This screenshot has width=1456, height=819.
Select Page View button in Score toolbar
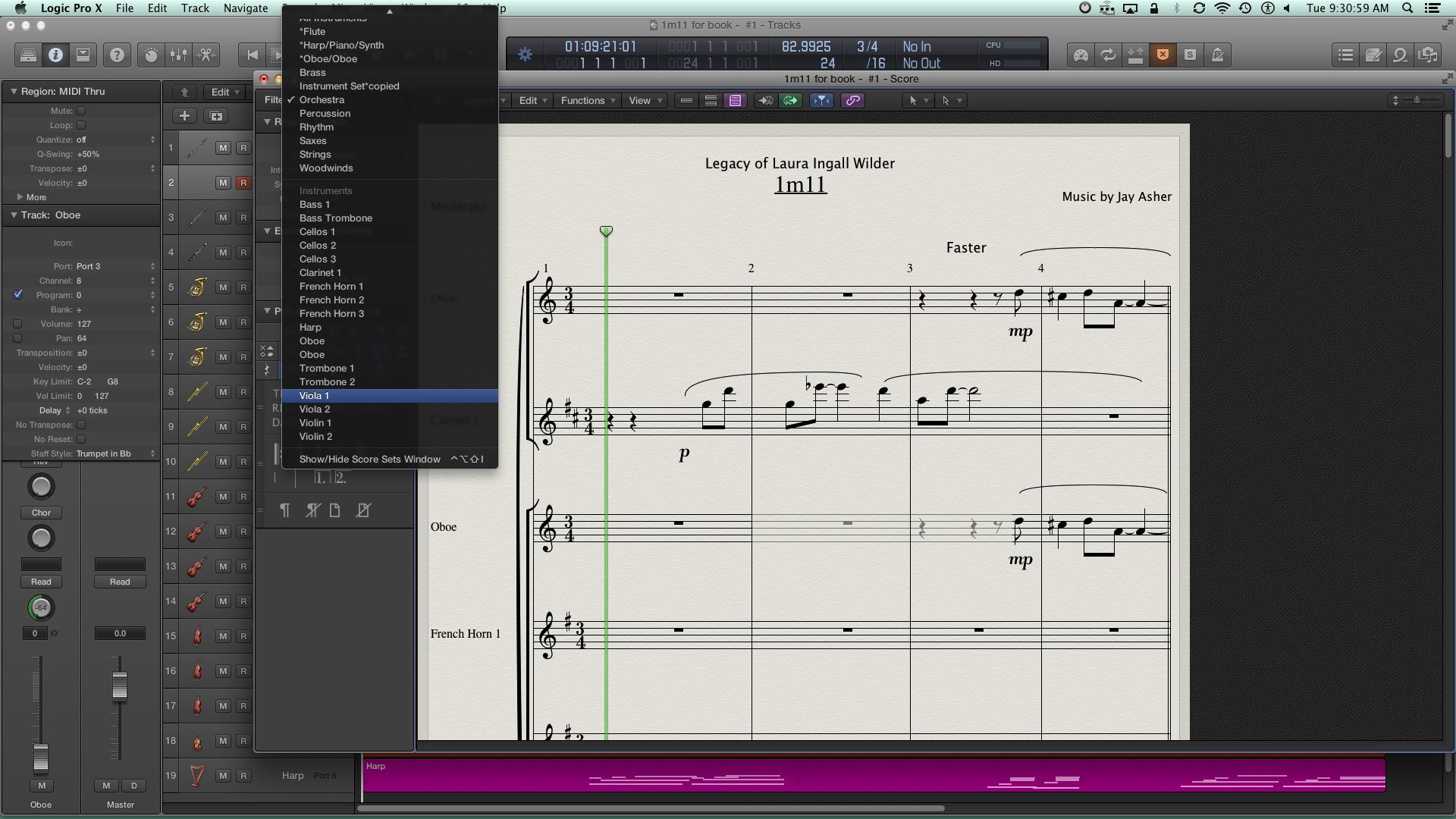735,100
